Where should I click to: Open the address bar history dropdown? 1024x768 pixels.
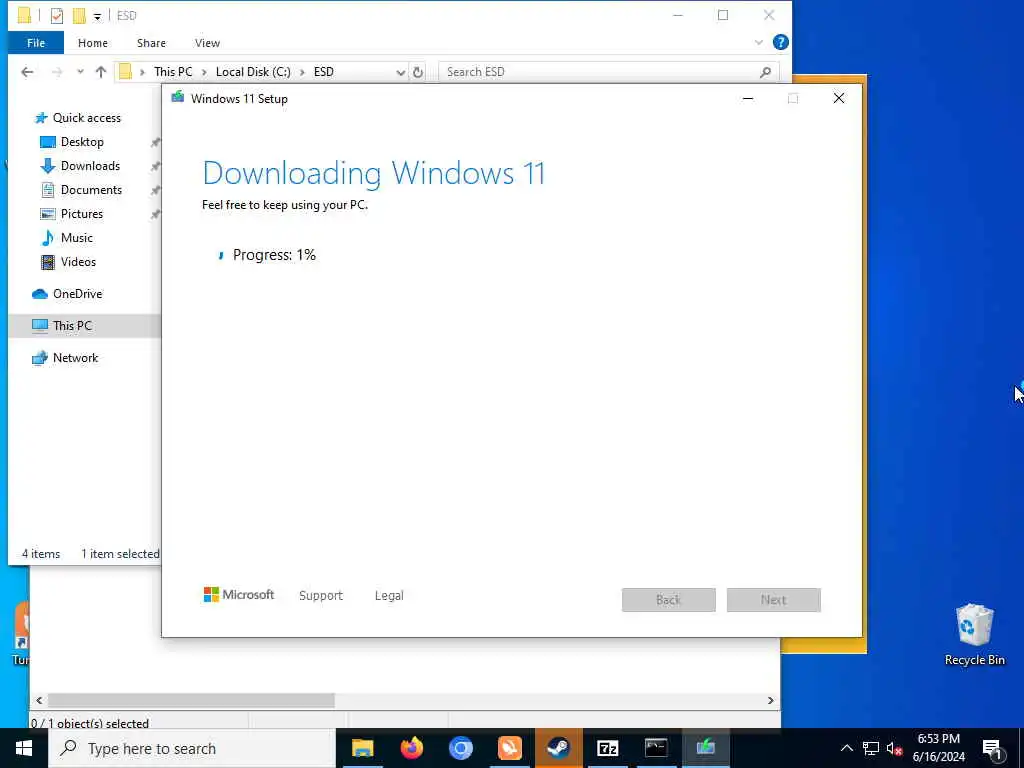coord(400,72)
